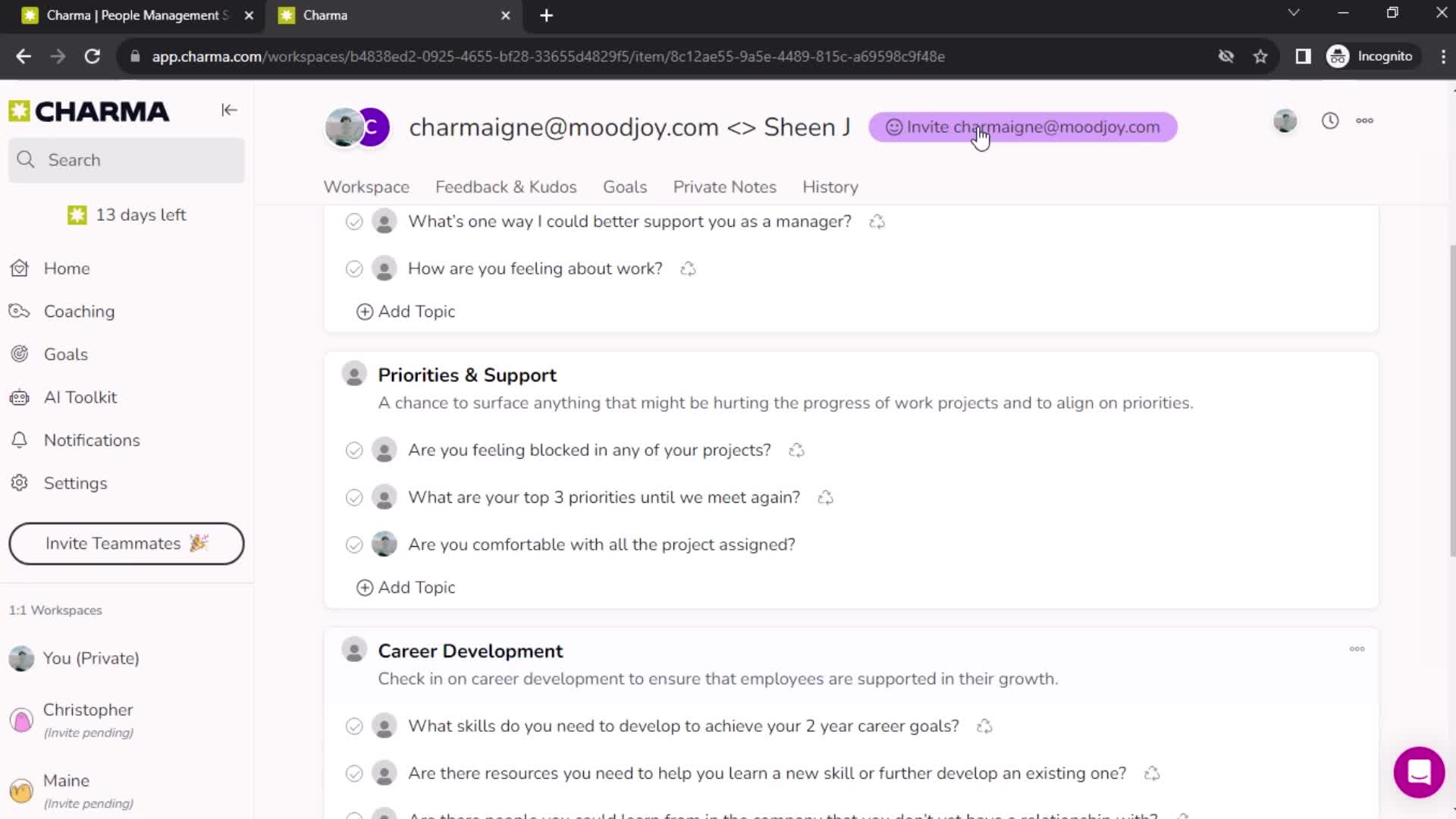
Task: Toggle completion for 'Are you comfortable with all projects'
Action: pos(354,544)
